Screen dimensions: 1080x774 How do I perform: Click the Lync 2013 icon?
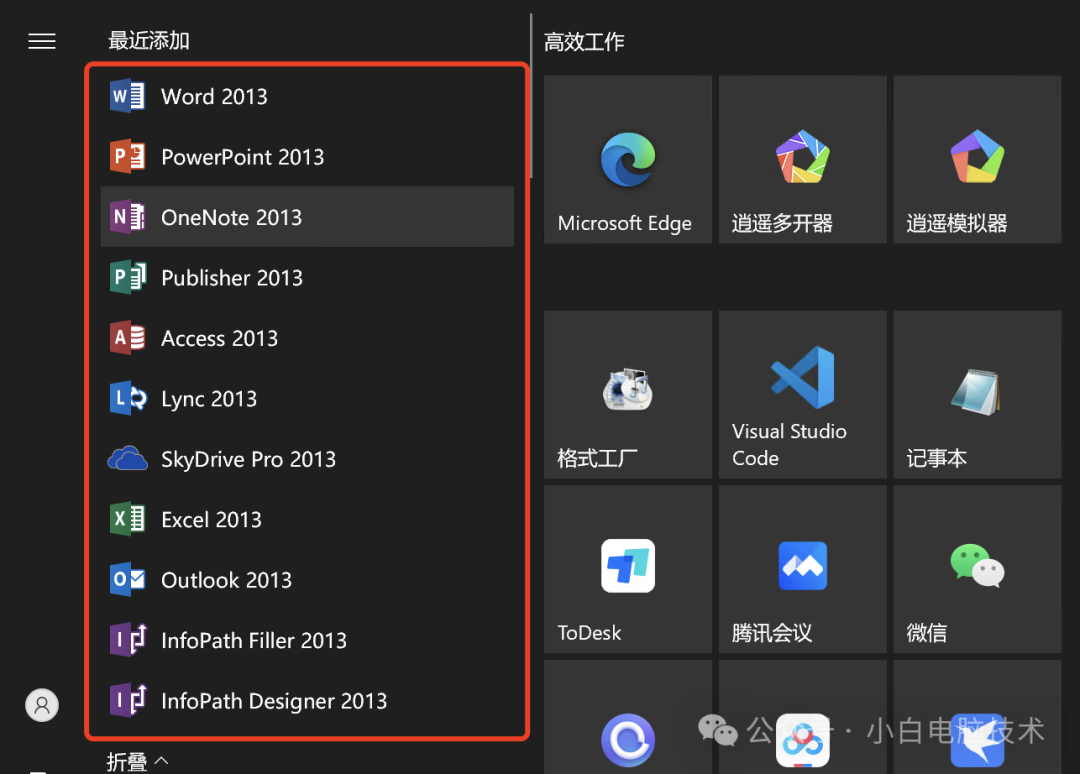128,398
